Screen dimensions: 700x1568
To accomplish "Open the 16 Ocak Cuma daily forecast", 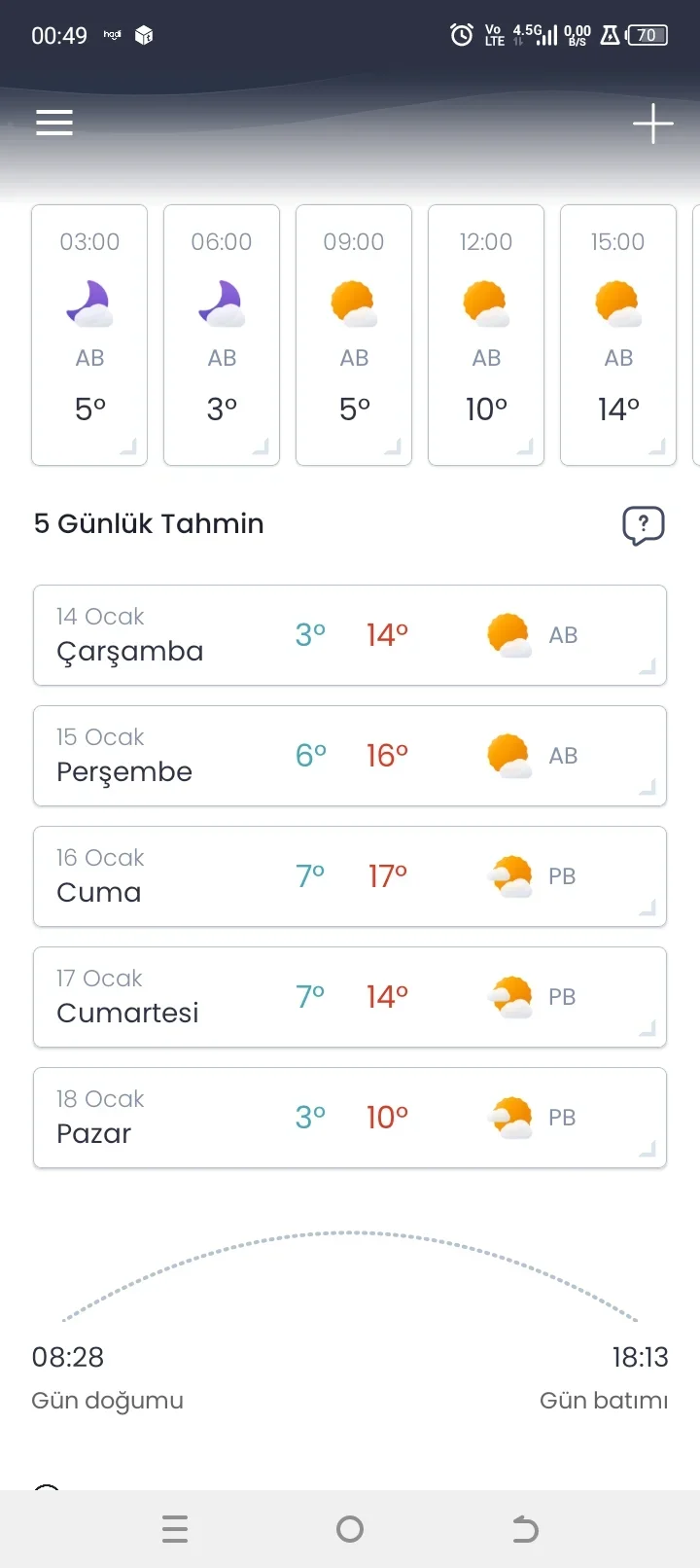I will [x=350, y=876].
